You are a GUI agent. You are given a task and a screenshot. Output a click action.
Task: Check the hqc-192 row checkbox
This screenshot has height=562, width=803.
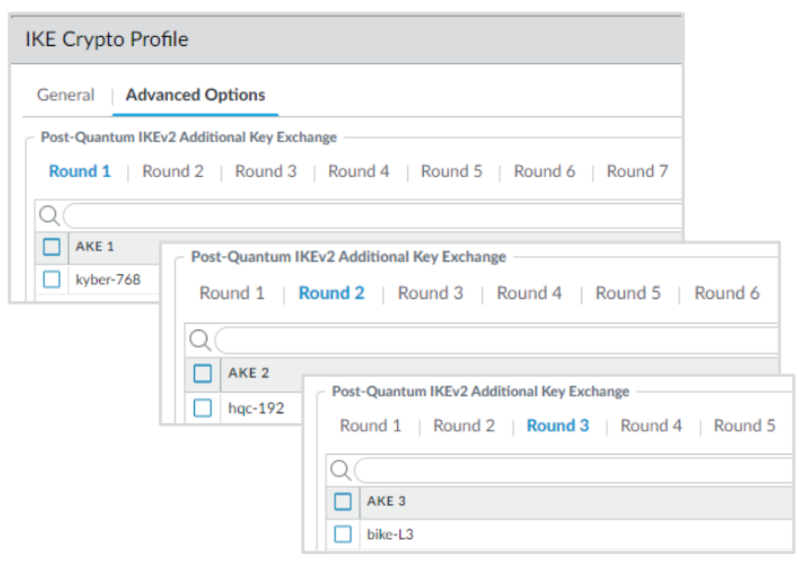[x=203, y=407]
